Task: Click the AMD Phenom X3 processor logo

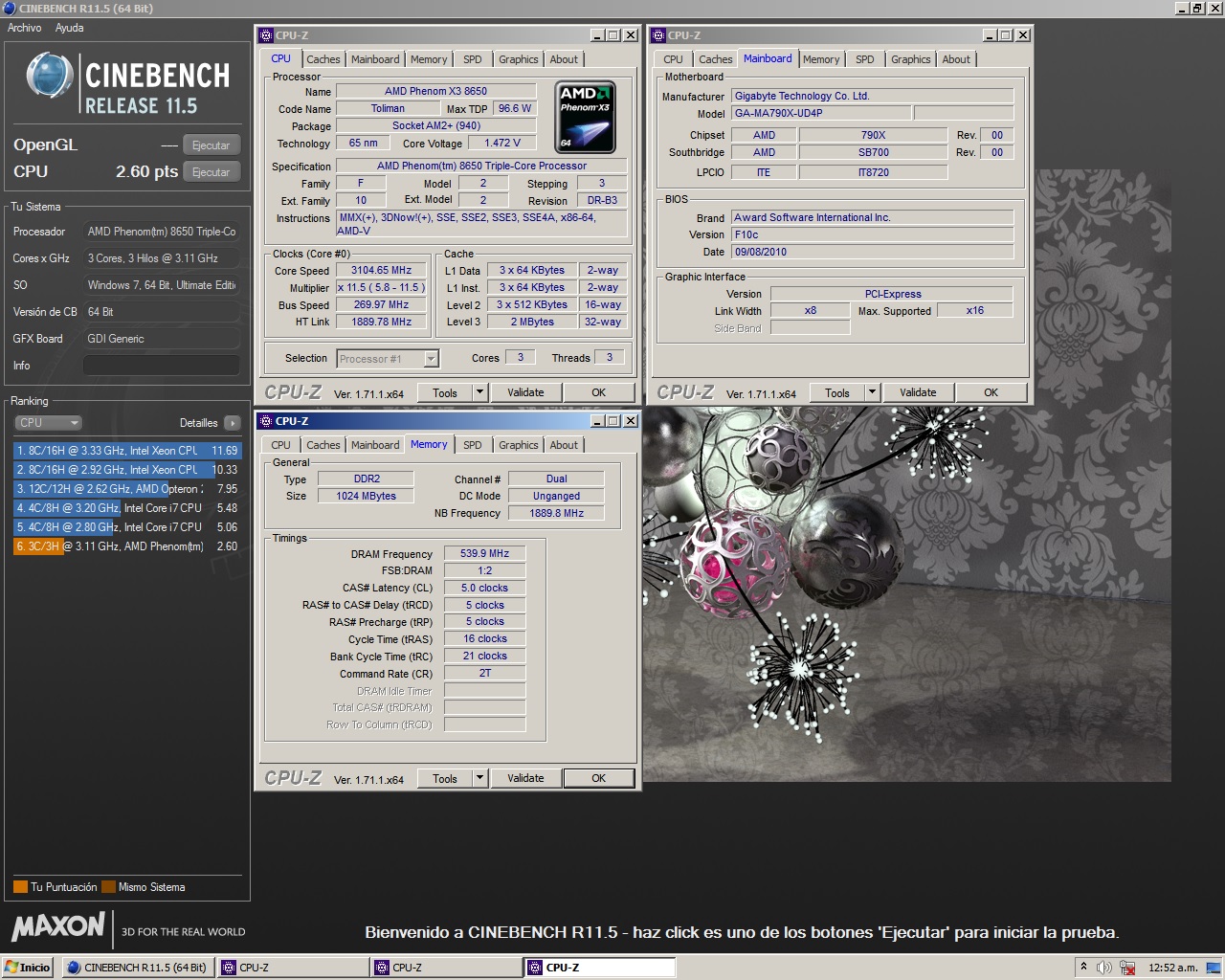Action: [586, 117]
